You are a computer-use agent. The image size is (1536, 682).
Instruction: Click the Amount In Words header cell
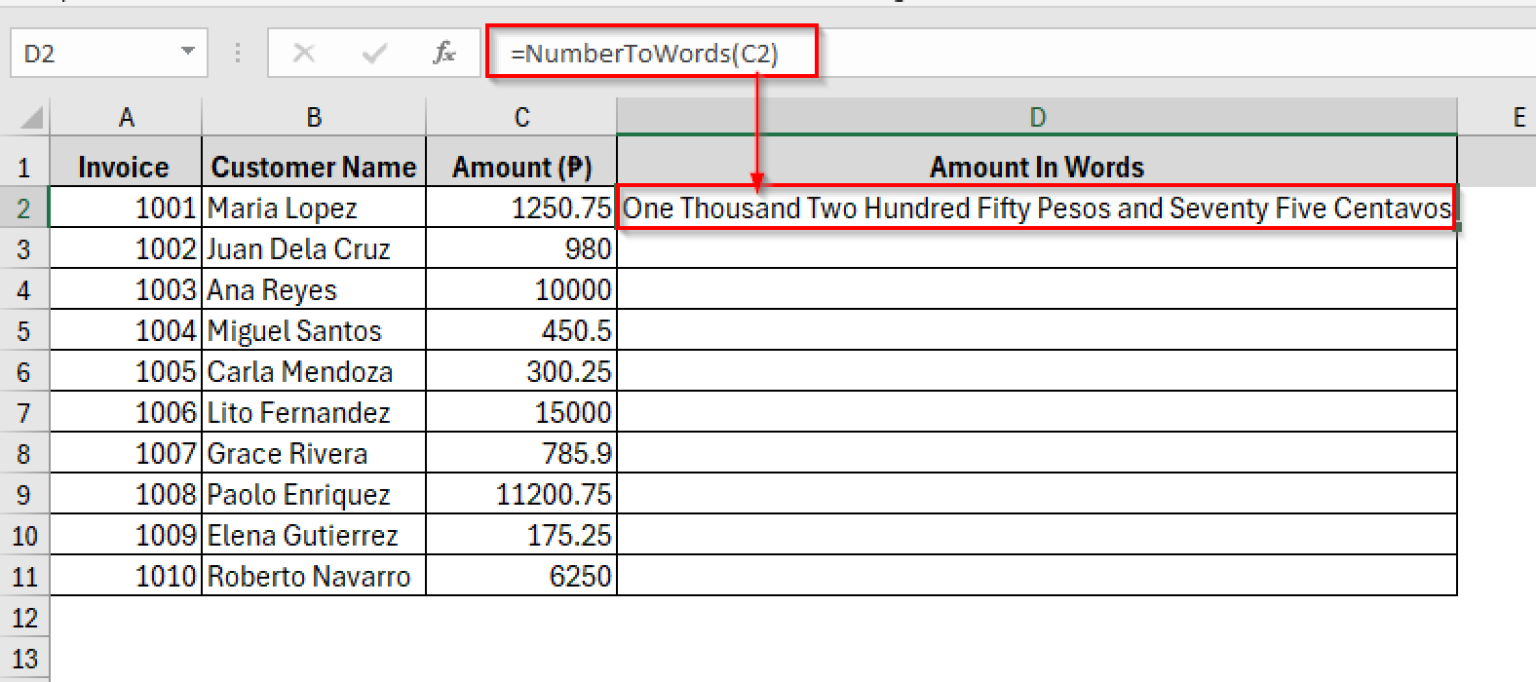[x=1036, y=166]
